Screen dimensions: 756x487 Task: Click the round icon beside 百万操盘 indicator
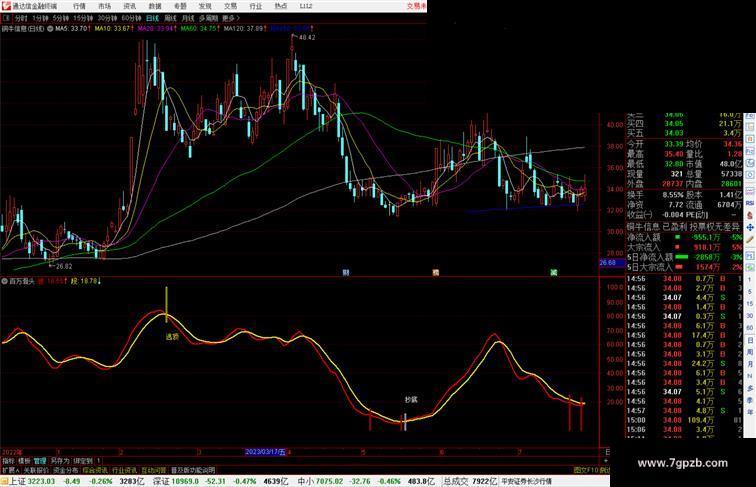click(x=5, y=281)
